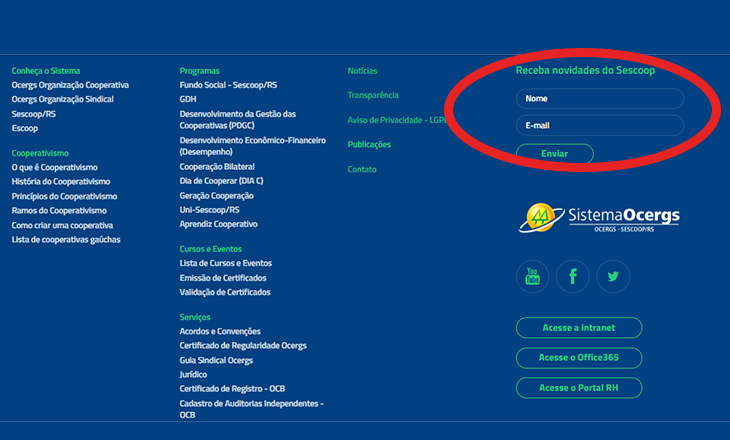Open Lista de cooperativas gaúchas link

coord(66,240)
